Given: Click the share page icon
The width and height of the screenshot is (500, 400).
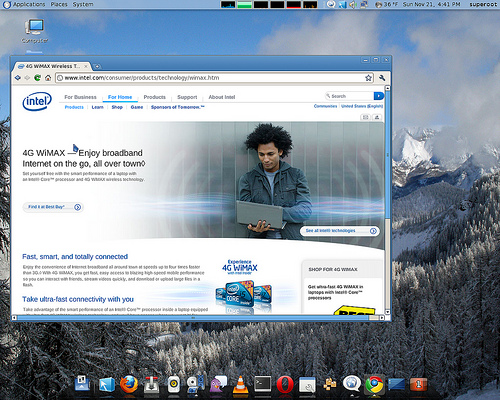Looking at the screenshot, I should [x=377, y=117].
